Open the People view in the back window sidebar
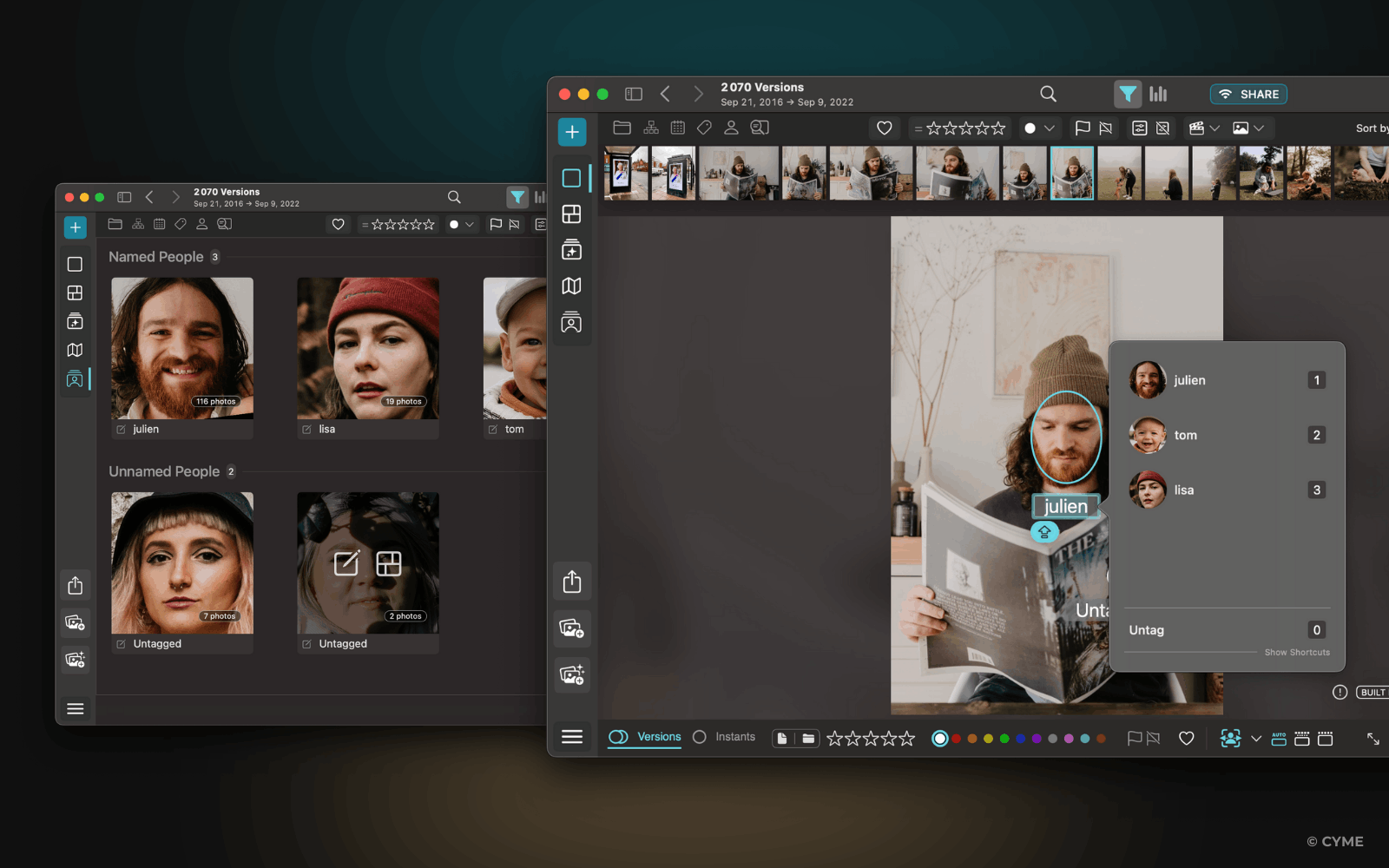Screen dimensions: 1389x868 click(x=75, y=379)
